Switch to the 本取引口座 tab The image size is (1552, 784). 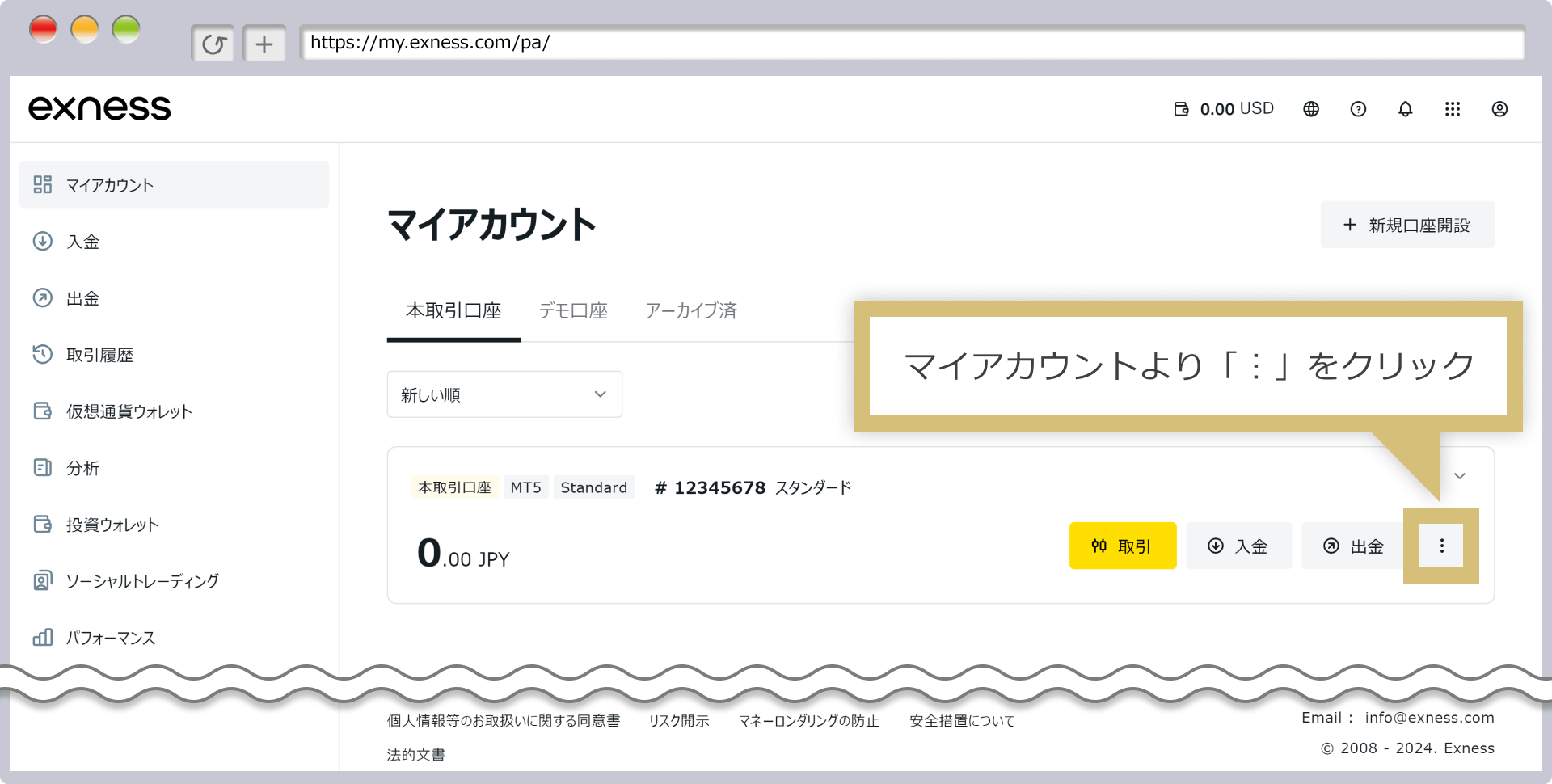click(453, 310)
